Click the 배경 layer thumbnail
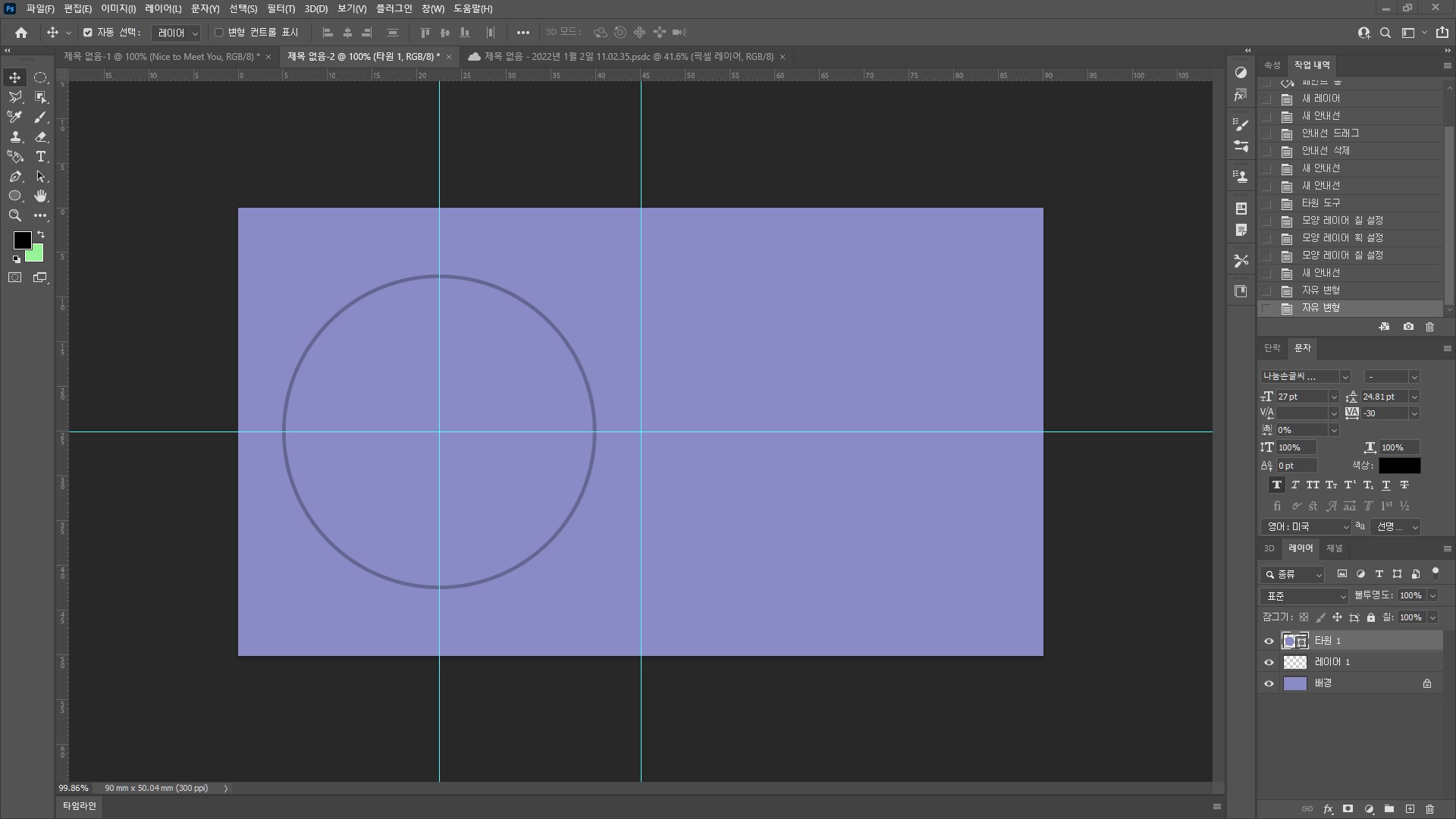The height and width of the screenshot is (819, 1456). coord(1294,683)
